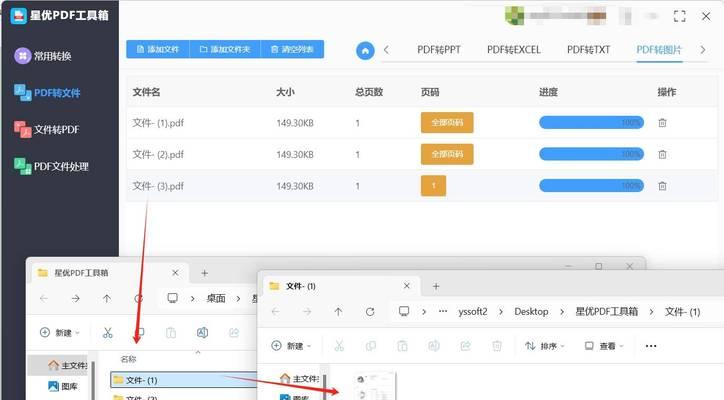Open 新建 dropdown in 文件- (1) window
This screenshot has width=724, height=400.
pos(291,346)
